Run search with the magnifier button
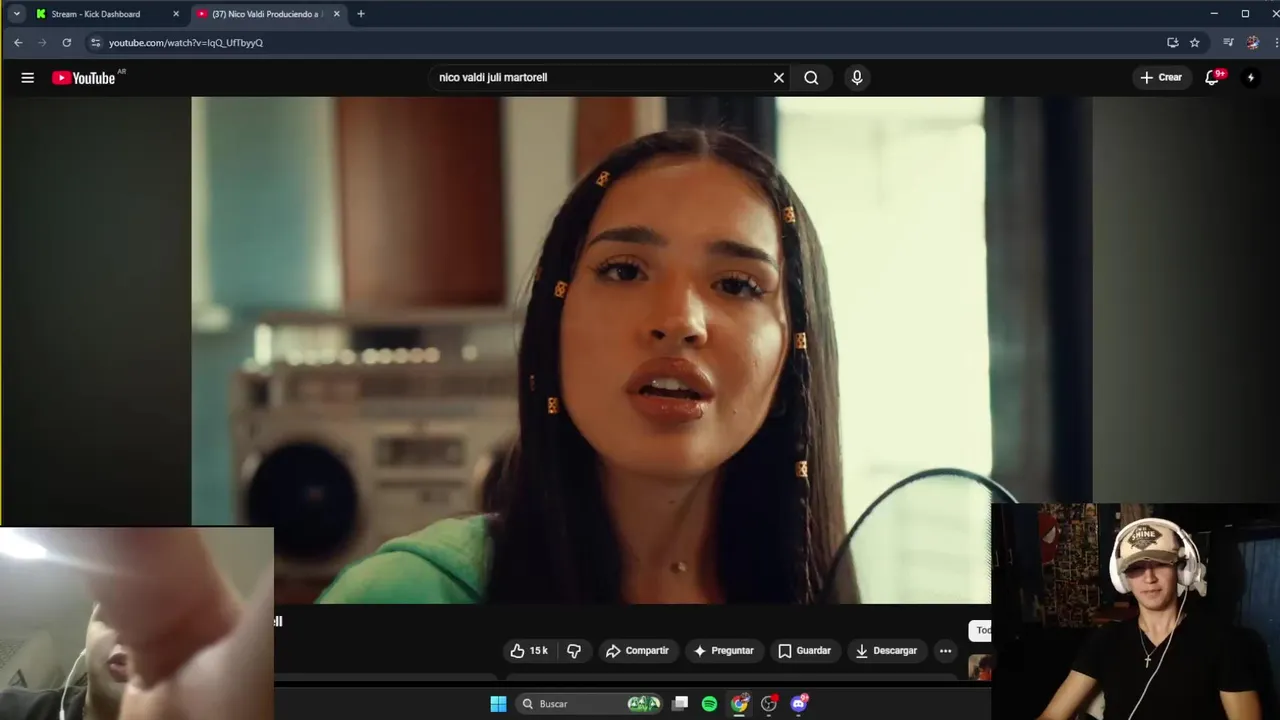The image size is (1280, 720). pyautogui.click(x=811, y=78)
